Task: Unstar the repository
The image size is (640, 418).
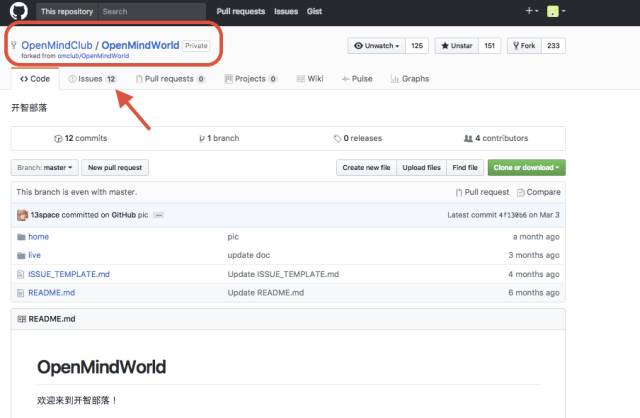Action: pos(457,46)
